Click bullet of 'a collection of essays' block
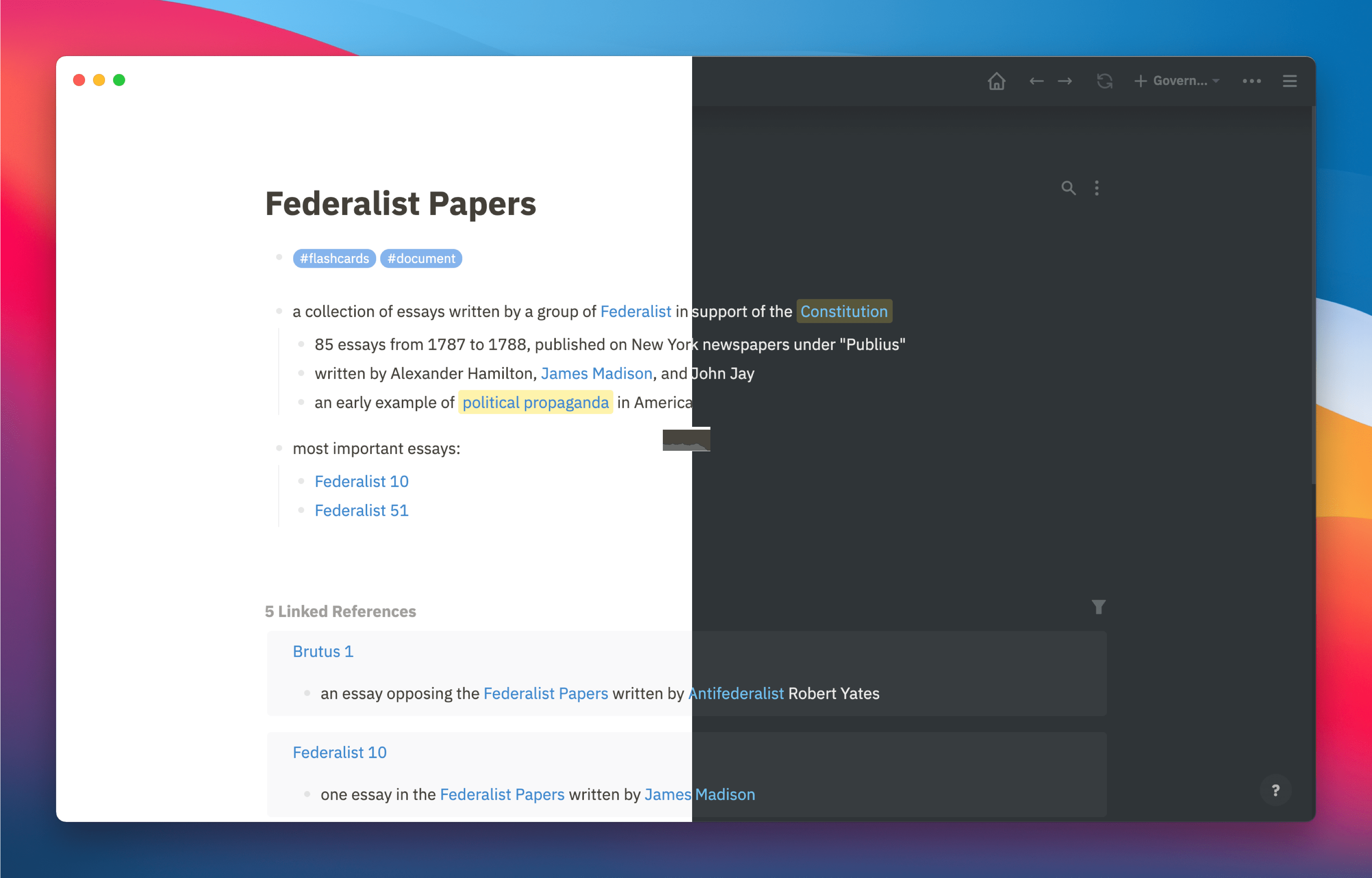This screenshot has width=1372, height=878. pos(279,311)
